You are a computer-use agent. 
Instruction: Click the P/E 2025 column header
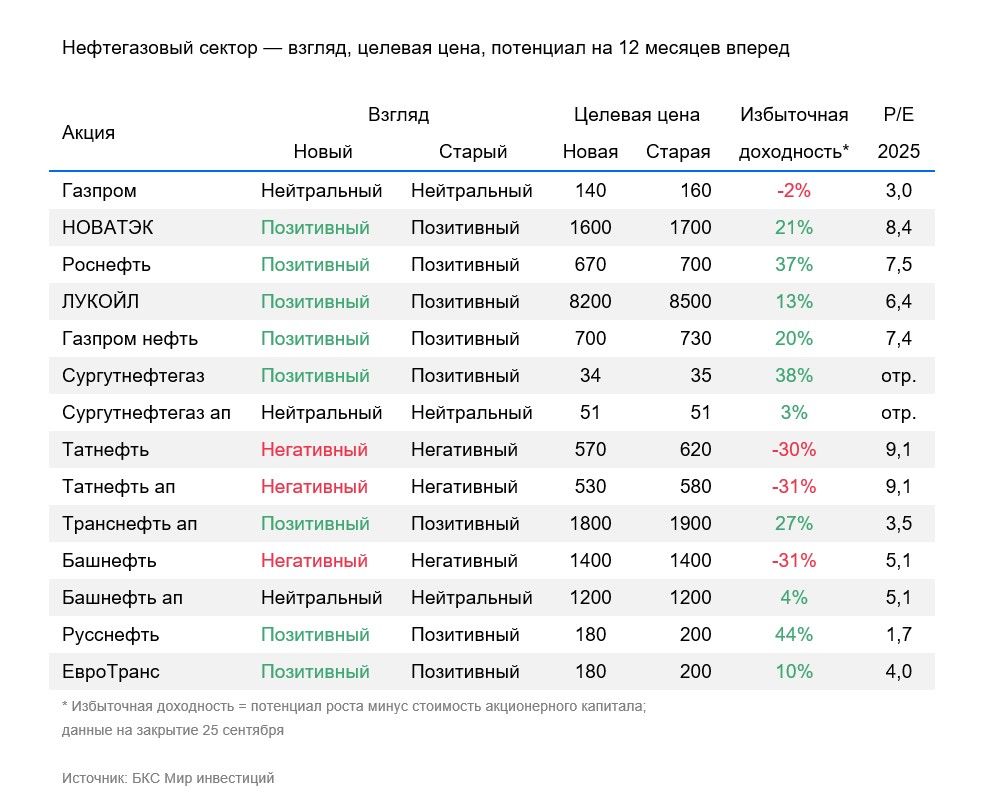point(898,133)
